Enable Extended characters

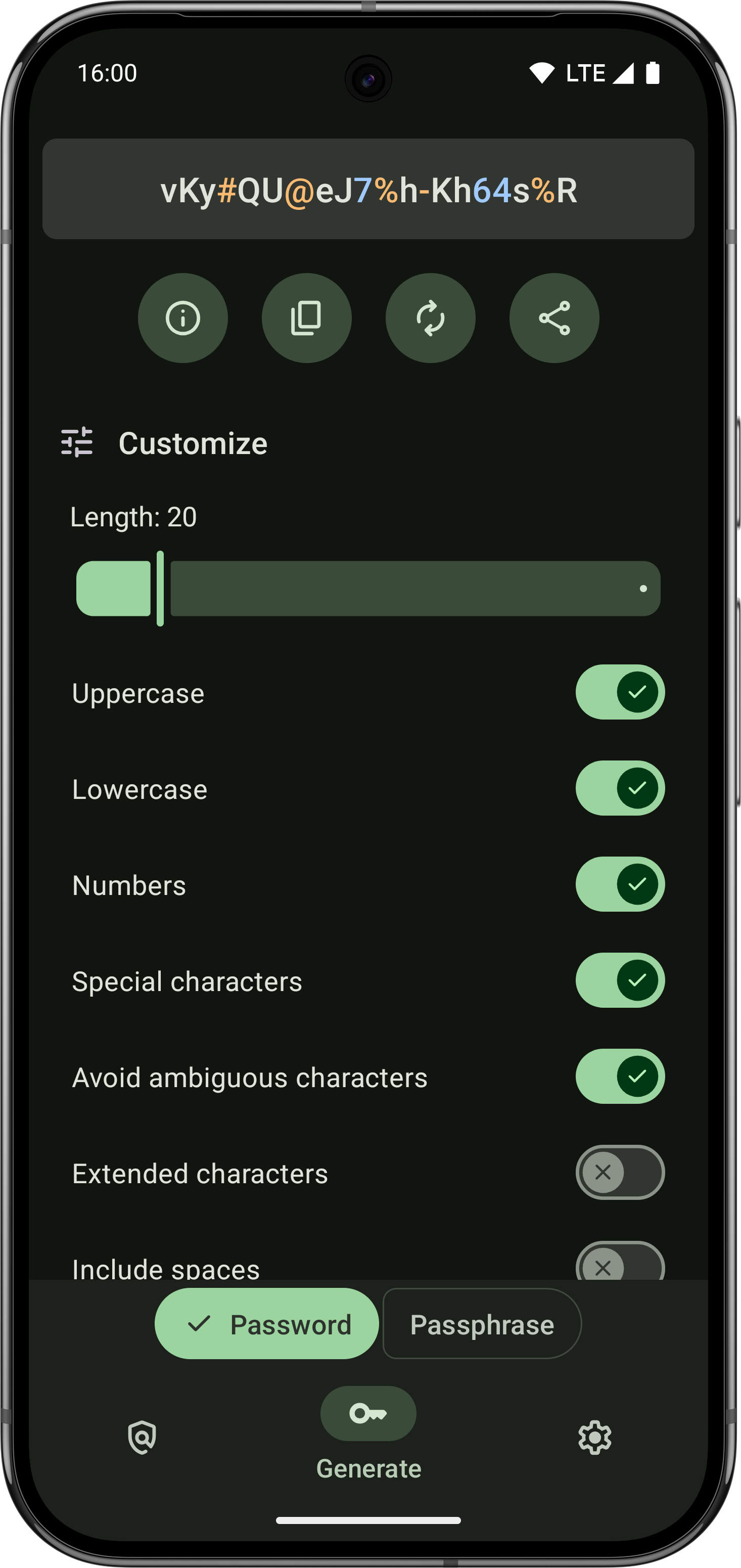619,1173
